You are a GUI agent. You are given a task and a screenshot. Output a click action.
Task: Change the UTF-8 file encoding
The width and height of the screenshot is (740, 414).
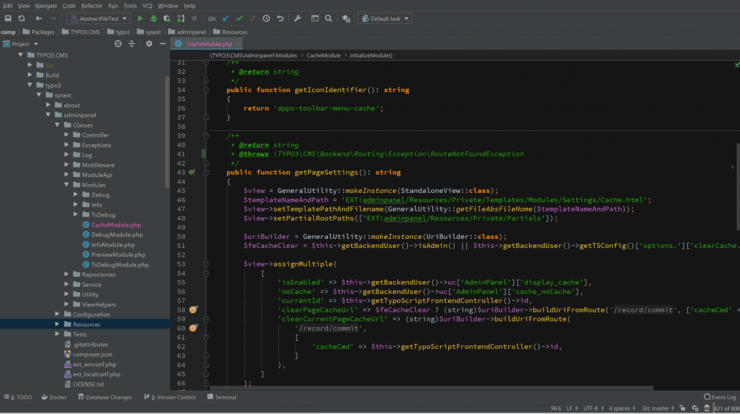pos(594,408)
